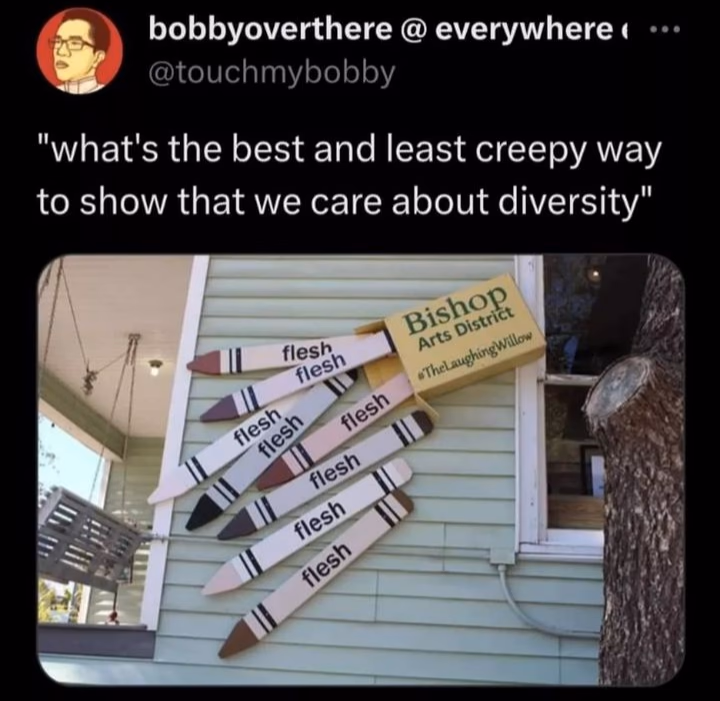Click the porch ceiling light in photo
Viewport: 720px width, 701px height.
(x=156, y=367)
